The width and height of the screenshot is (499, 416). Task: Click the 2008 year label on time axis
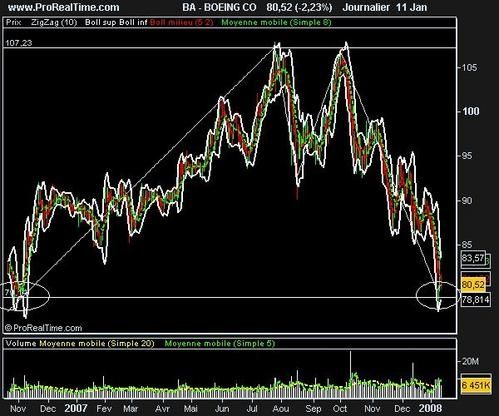pos(430,408)
